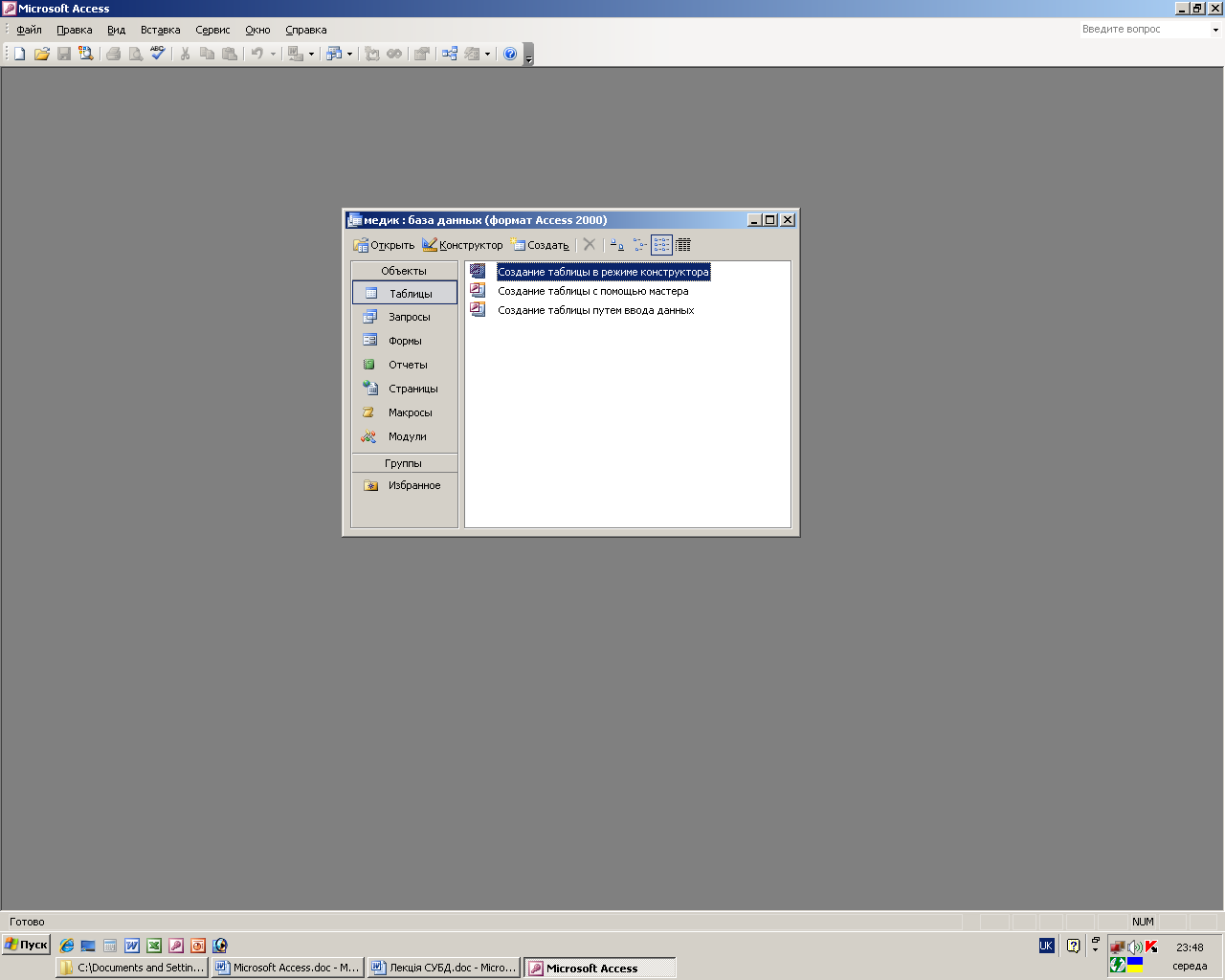The image size is (1225, 980).
Task: Click the Cut scissors icon
Action: (x=185, y=54)
